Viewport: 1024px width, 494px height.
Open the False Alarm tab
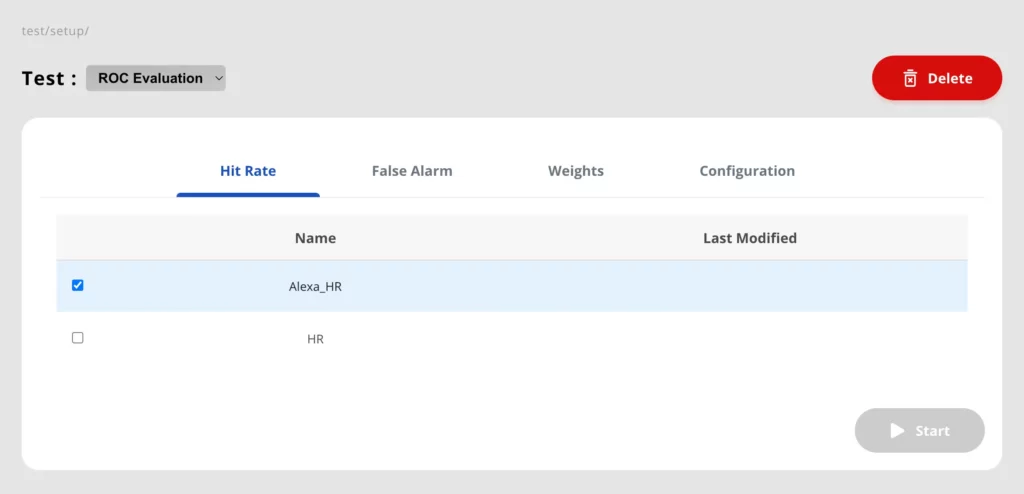pos(412,171)
